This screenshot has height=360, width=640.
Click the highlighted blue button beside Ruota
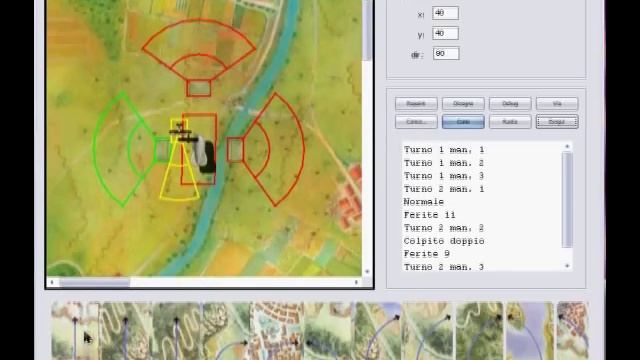(x=463, y=122)
